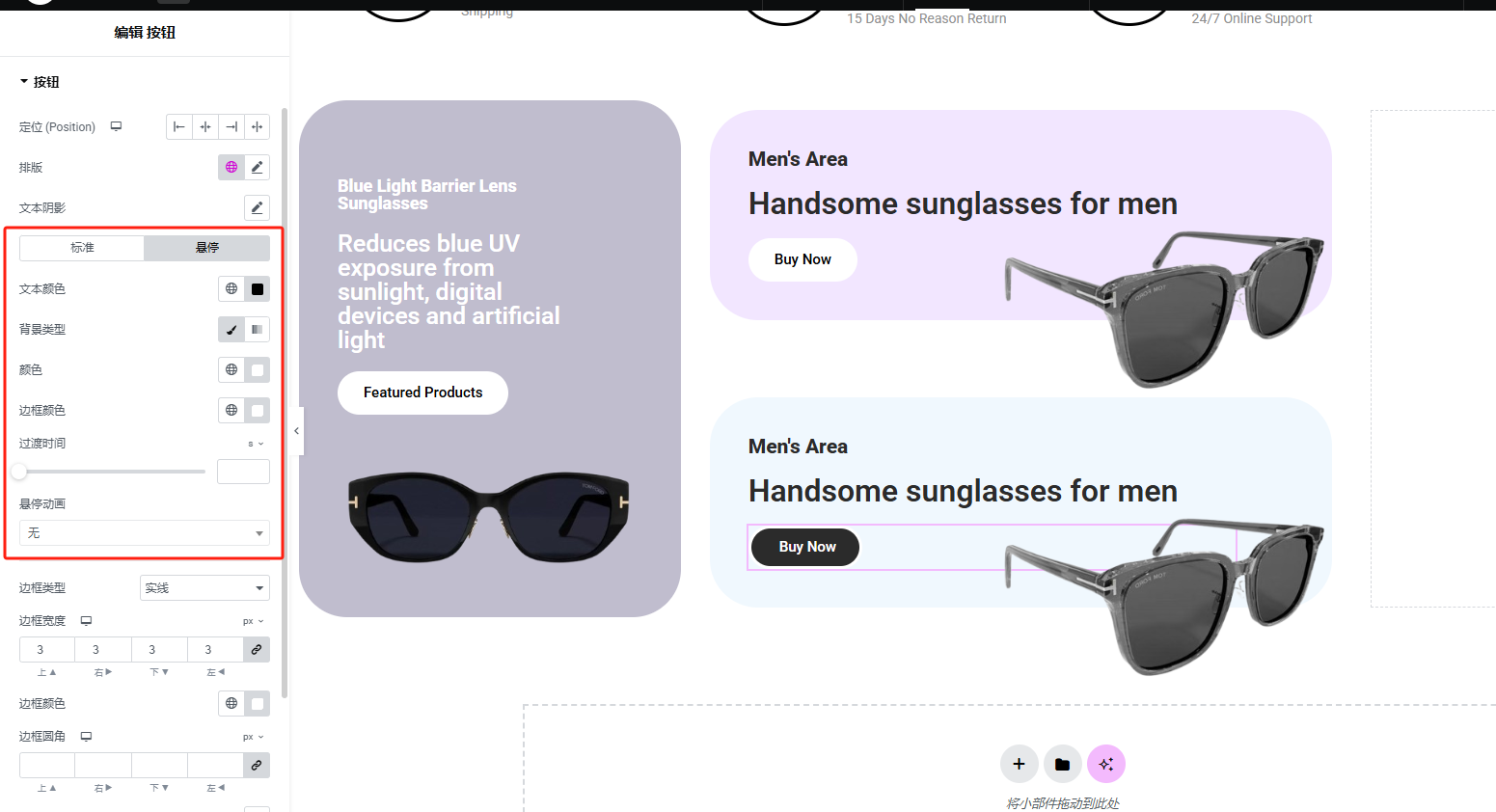Open the 悬停动画 hover animation dropdown
Image resolution: width=1496 pixels, height=812 pixels.
click(145, 533)
